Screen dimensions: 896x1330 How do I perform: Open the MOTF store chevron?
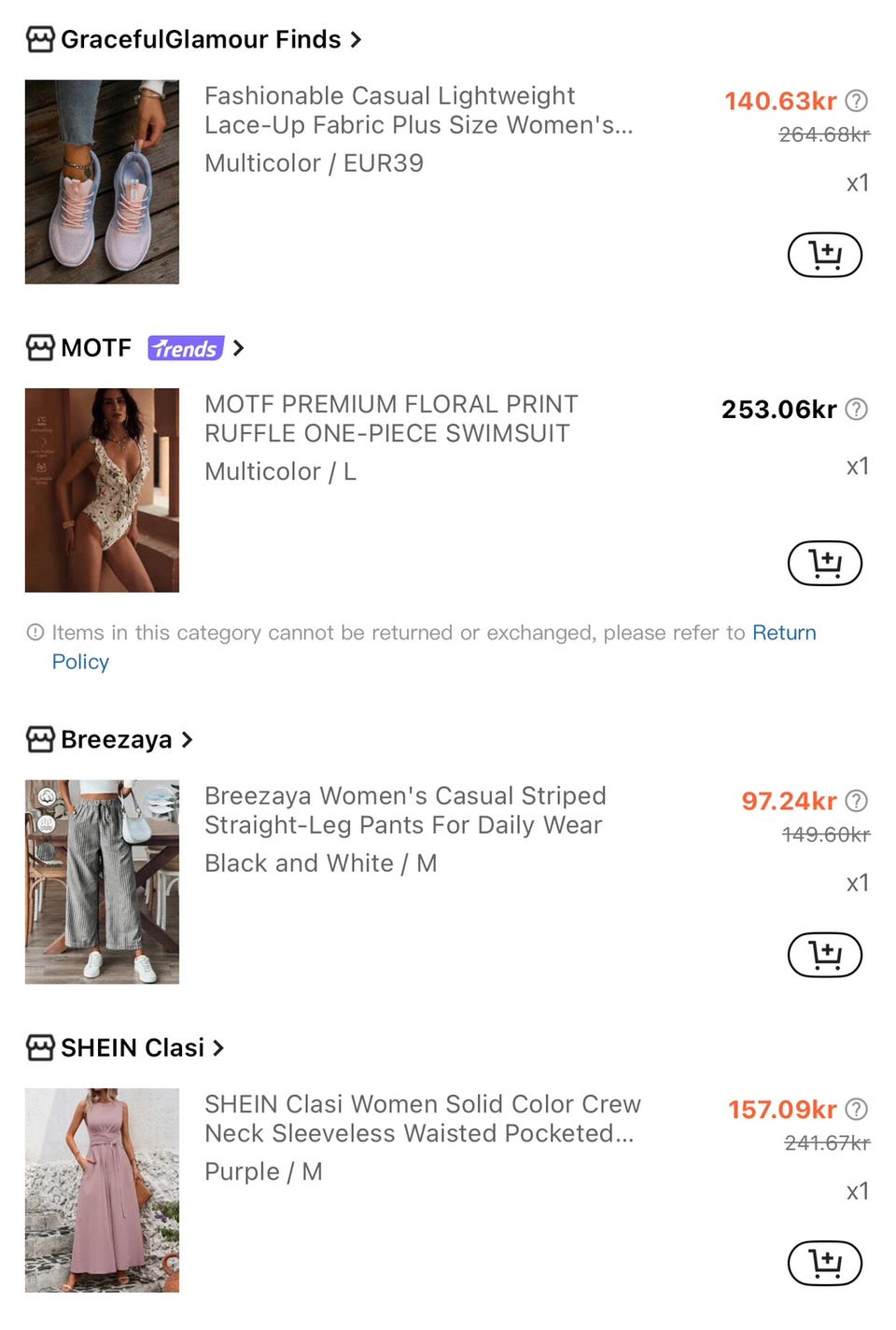click(x=238, y=348)
